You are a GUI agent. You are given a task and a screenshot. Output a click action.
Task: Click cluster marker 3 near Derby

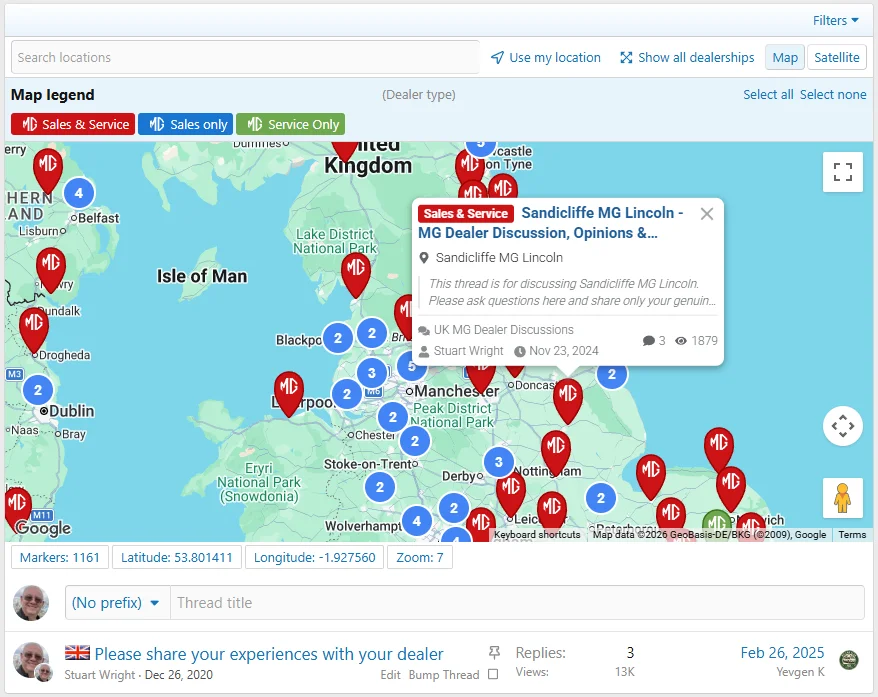pyautogui.click(x=498, y=462)
